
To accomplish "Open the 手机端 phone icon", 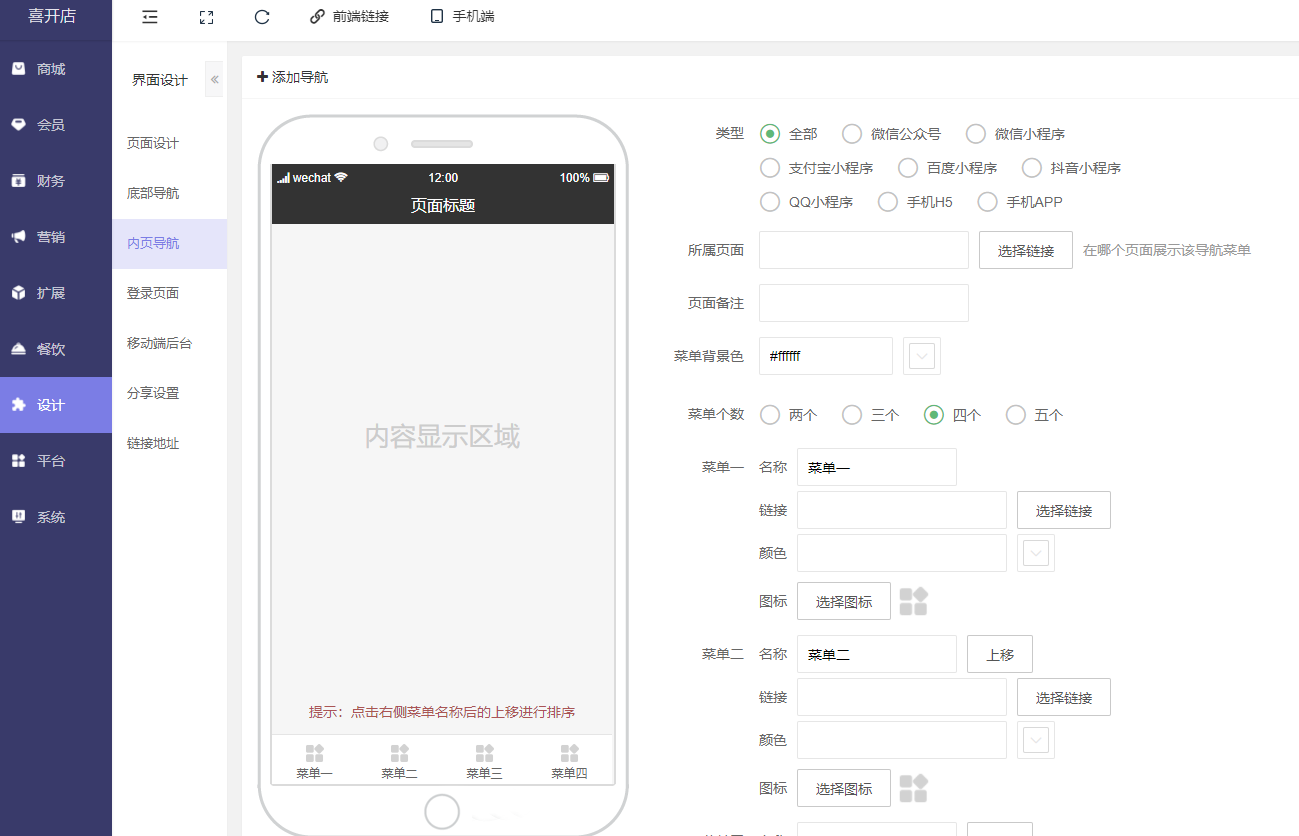I will [x=436, y=17].
